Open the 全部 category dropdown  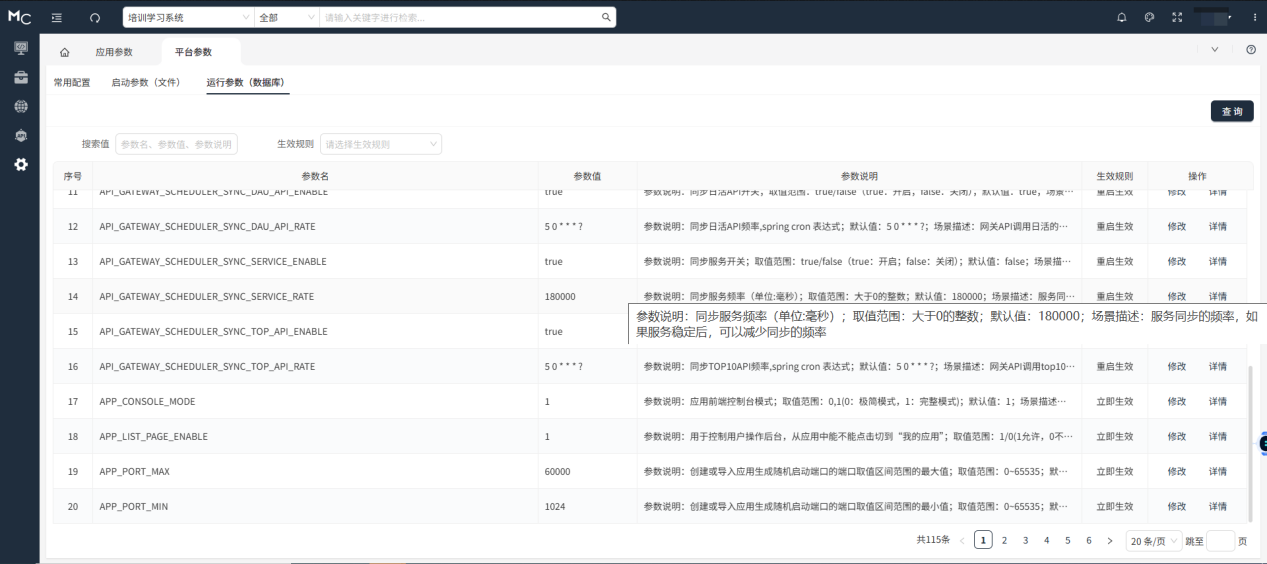pyautogui.click(x=286, y=17)
